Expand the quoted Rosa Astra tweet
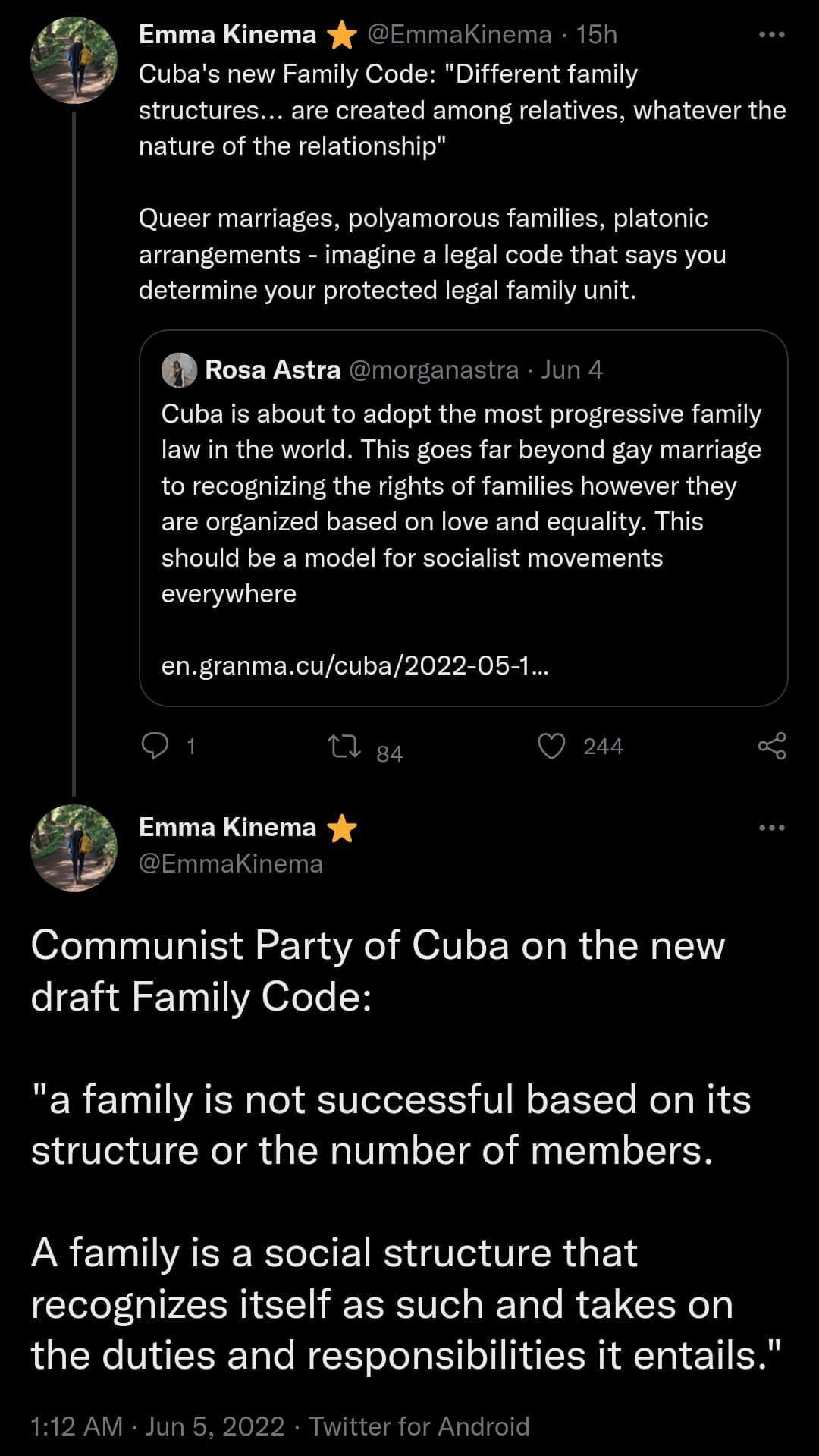The image size is (819, 1456). point(463,516)
